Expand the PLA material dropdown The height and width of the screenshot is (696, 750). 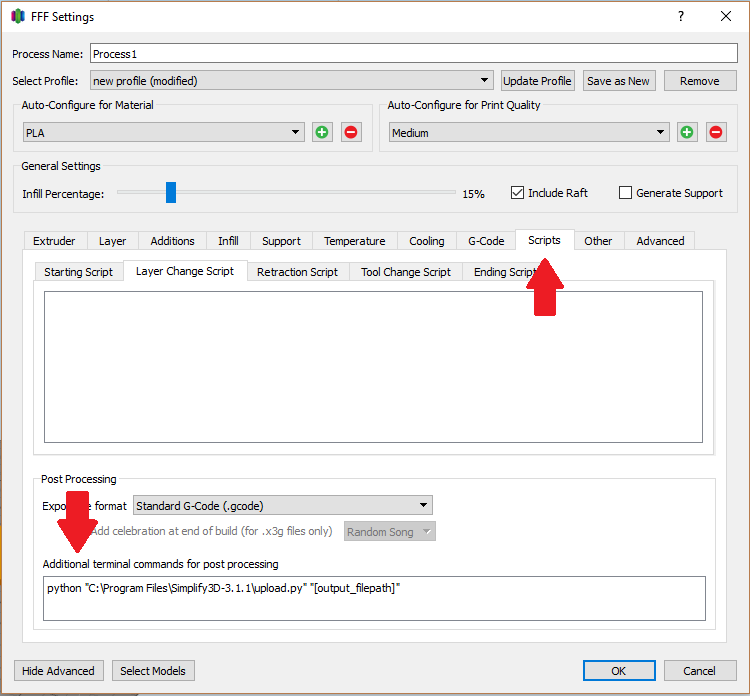(164, 132)
